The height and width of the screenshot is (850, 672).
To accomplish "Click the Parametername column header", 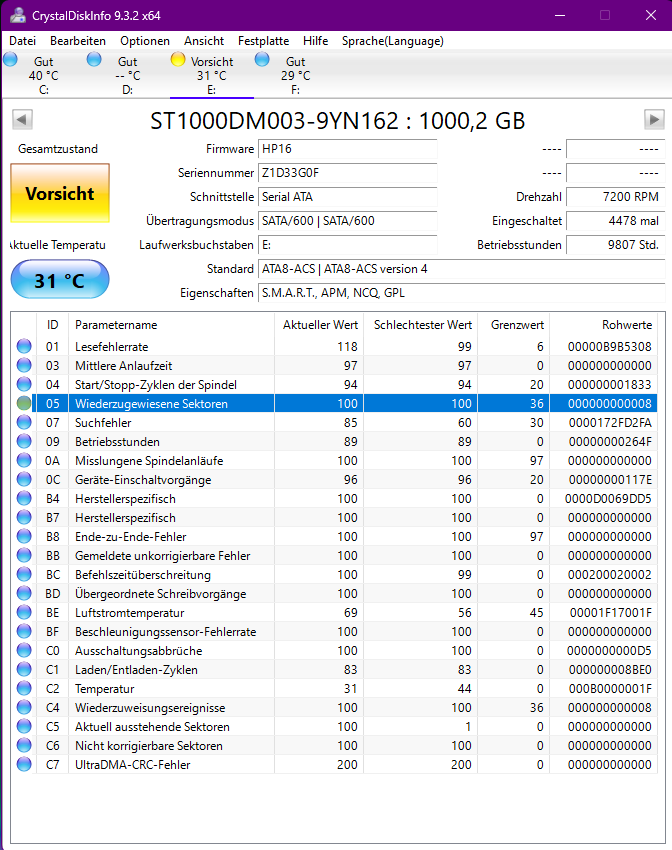I will (x=171, y=325).
